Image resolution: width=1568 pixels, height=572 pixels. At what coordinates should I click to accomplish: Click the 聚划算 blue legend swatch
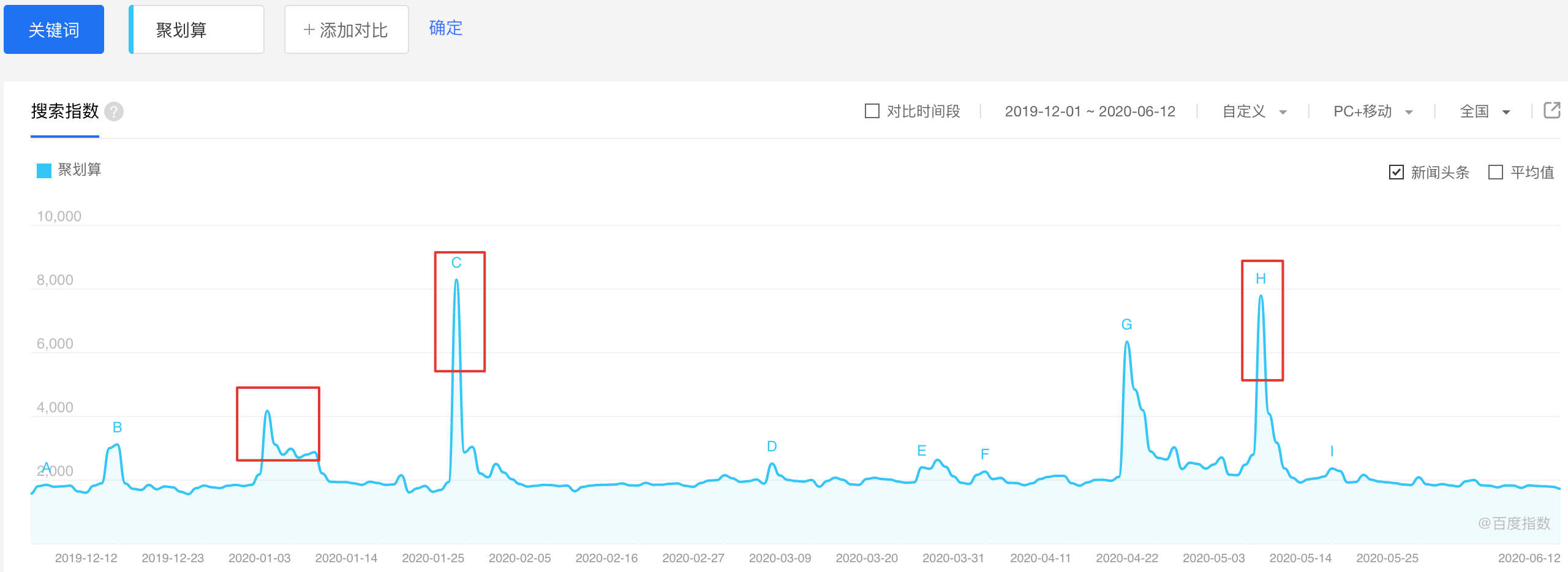[x=44, y=170]
